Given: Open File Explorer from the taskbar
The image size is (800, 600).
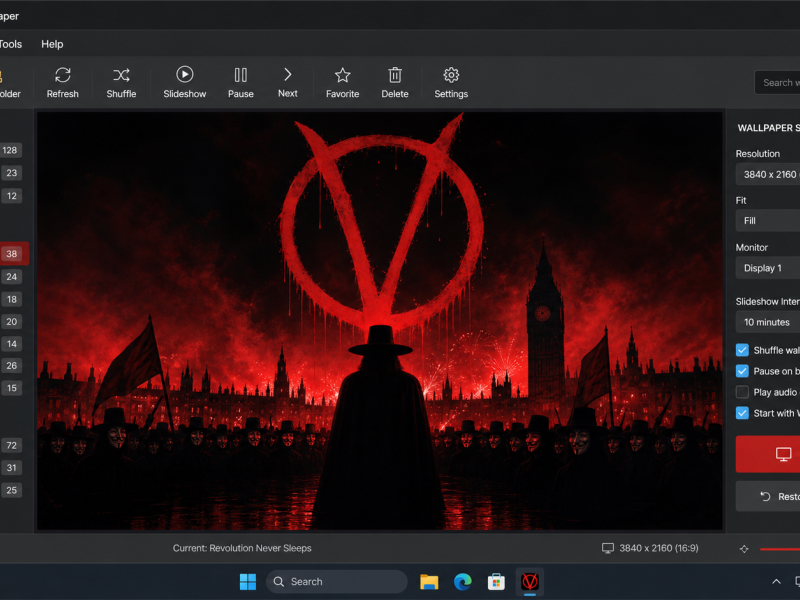Looking at the screenshot, I should 429,582.
